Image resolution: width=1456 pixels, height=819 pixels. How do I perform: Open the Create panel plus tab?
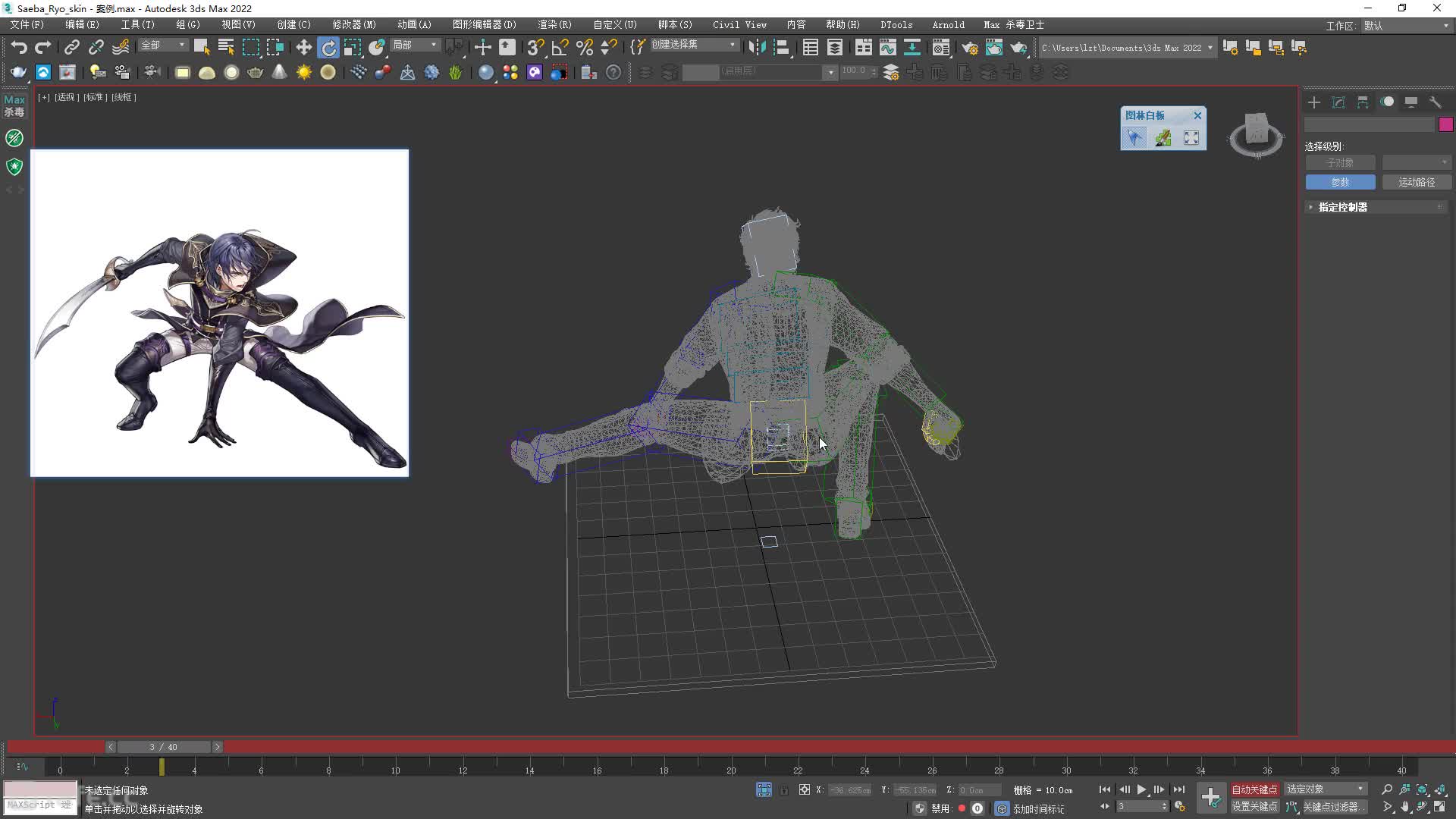(1314, 102)
